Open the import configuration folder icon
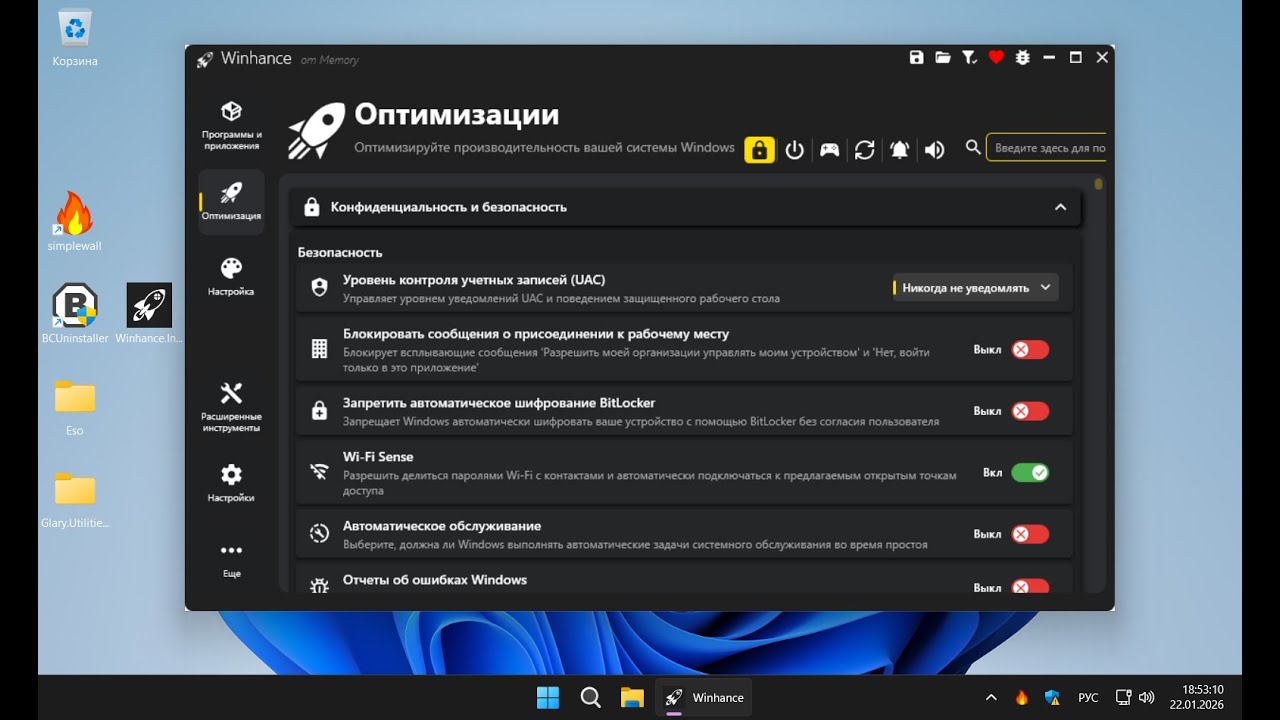Image resolution: width=1280 pixels, height=720 pixels. click(x=943, y=58)
